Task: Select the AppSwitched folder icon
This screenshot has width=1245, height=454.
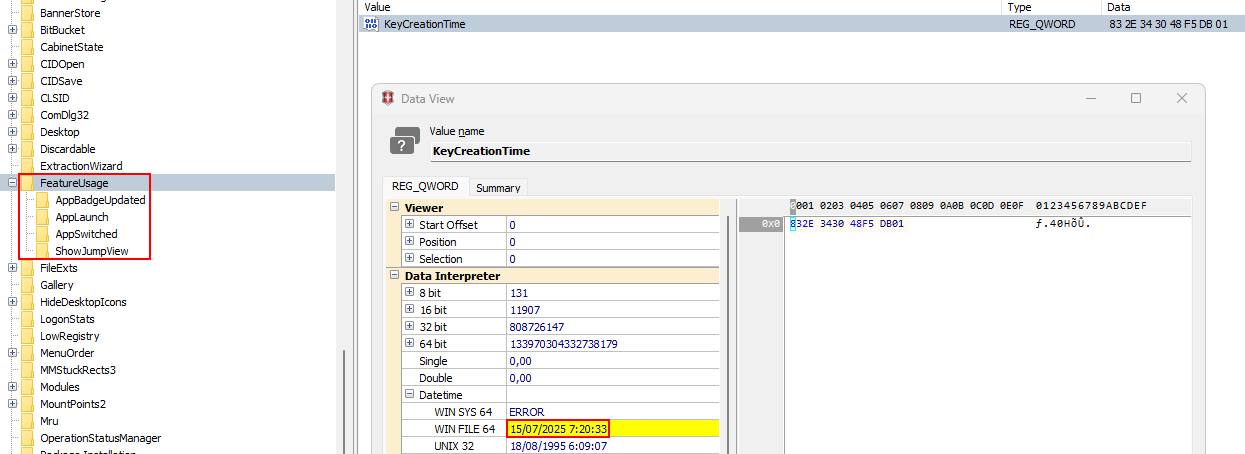Action: click(x=41, y=234)
